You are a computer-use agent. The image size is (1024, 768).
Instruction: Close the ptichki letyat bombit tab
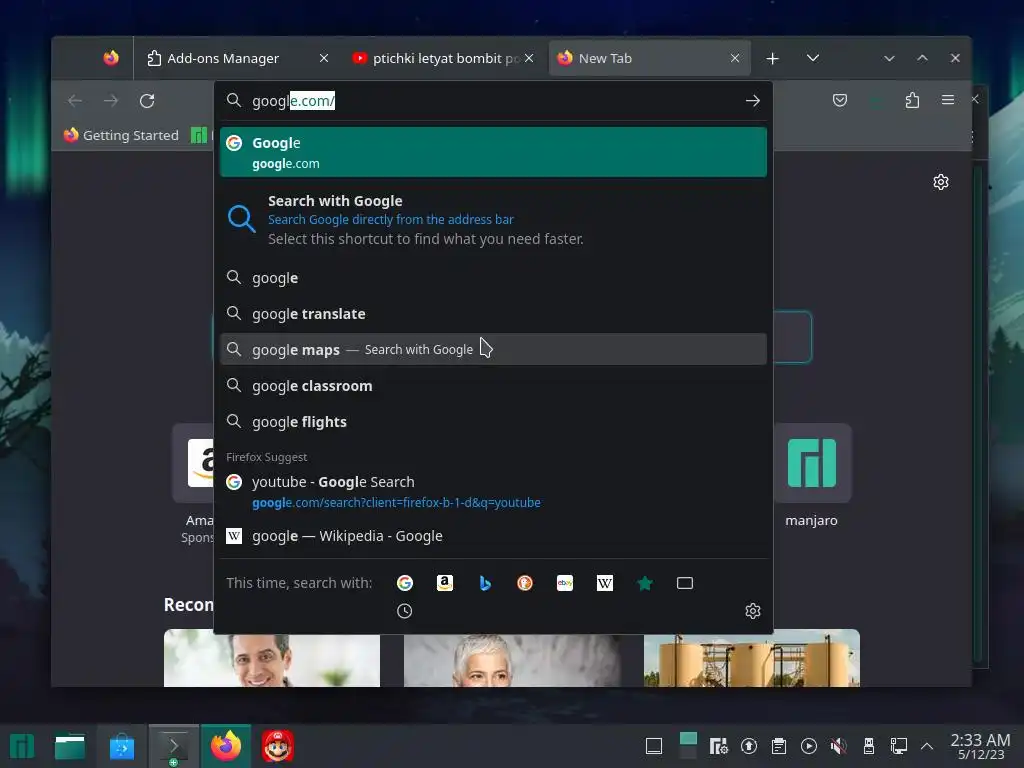tap(529, 58)
